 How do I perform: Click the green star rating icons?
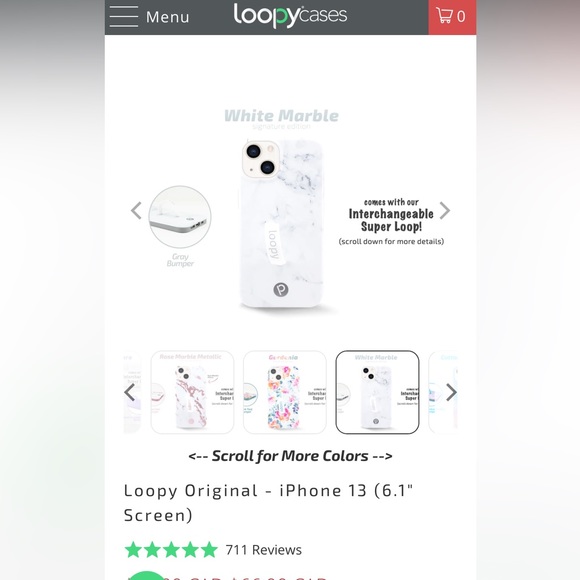pos(171,550)
